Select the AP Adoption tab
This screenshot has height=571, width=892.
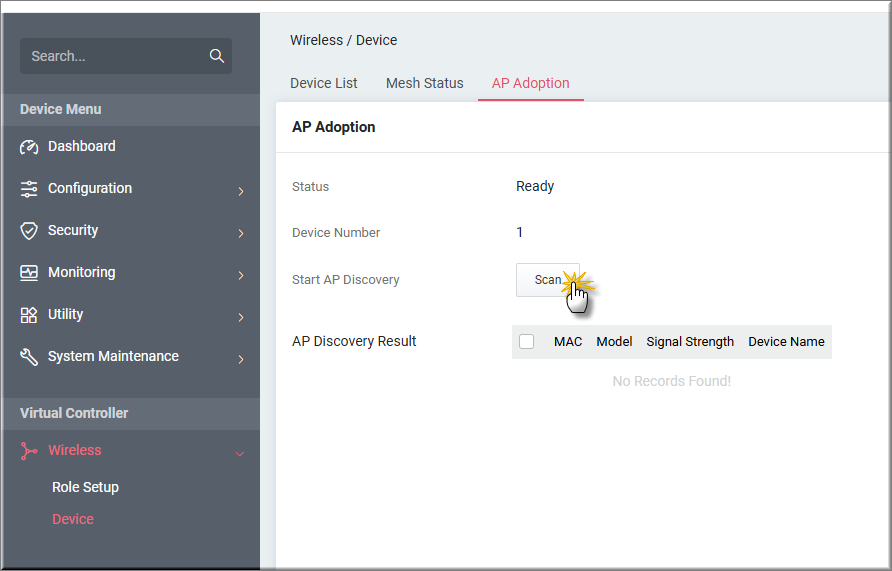pos(530,83)
